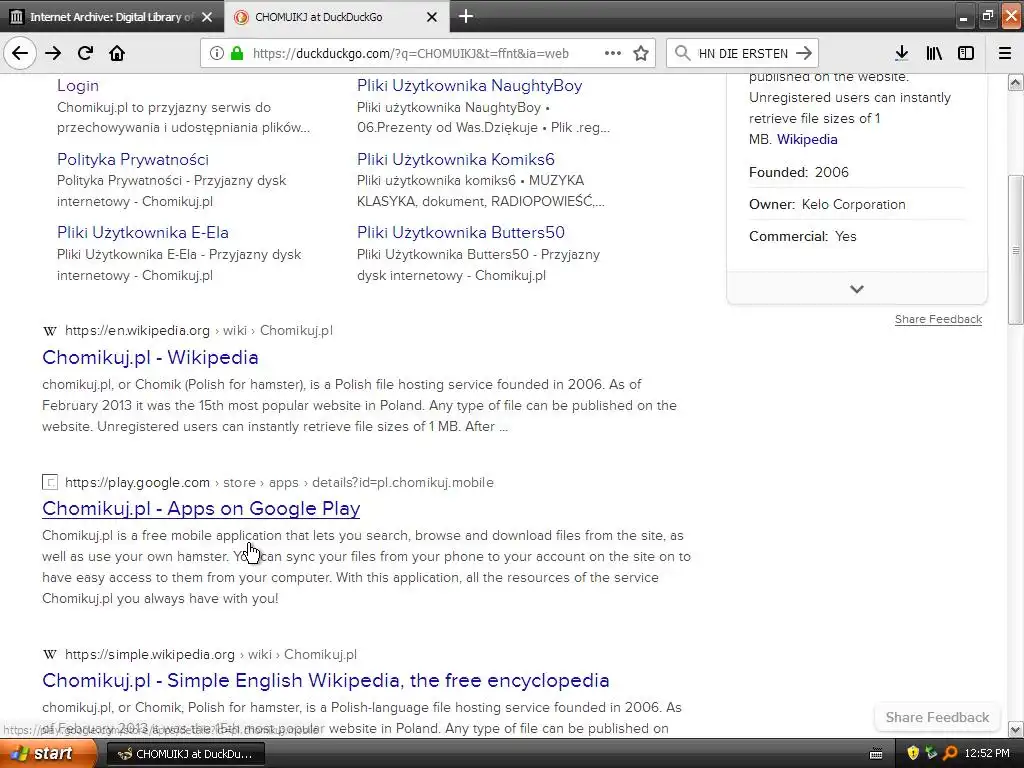Open a new browser tab
The width and height of the screenshot is (1024, 768).
tap(466, 16)
